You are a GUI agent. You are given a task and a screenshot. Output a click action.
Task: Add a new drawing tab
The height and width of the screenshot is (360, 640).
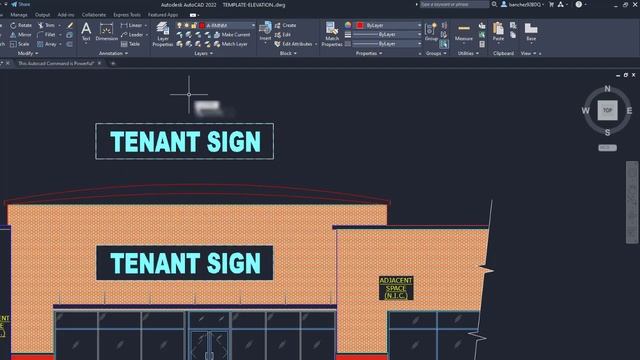[113, 63]
